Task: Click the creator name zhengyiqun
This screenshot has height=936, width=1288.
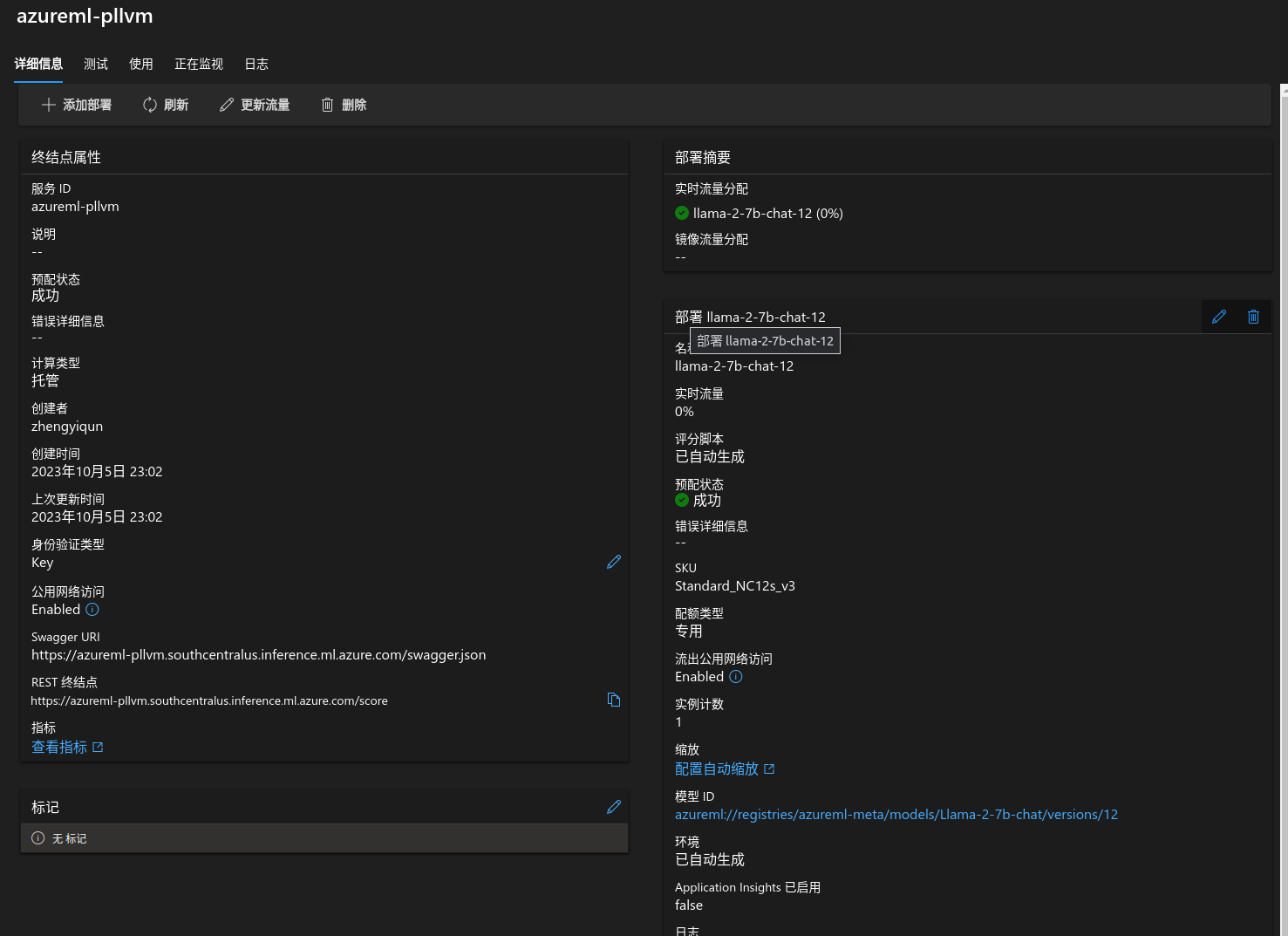Action: 67,427
